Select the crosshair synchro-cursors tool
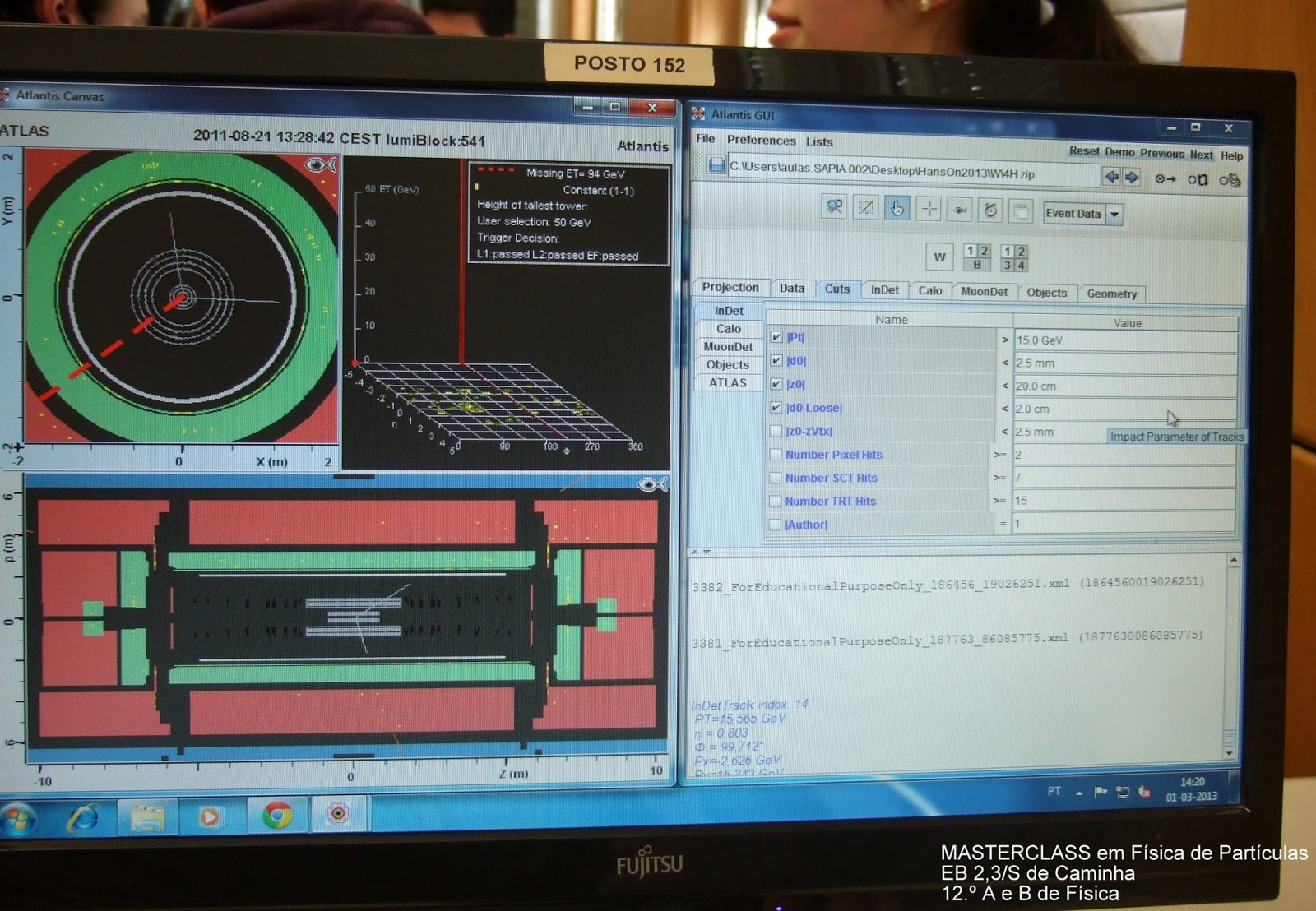The height and width of the screenshot is (911, 1316). point(929,210)
